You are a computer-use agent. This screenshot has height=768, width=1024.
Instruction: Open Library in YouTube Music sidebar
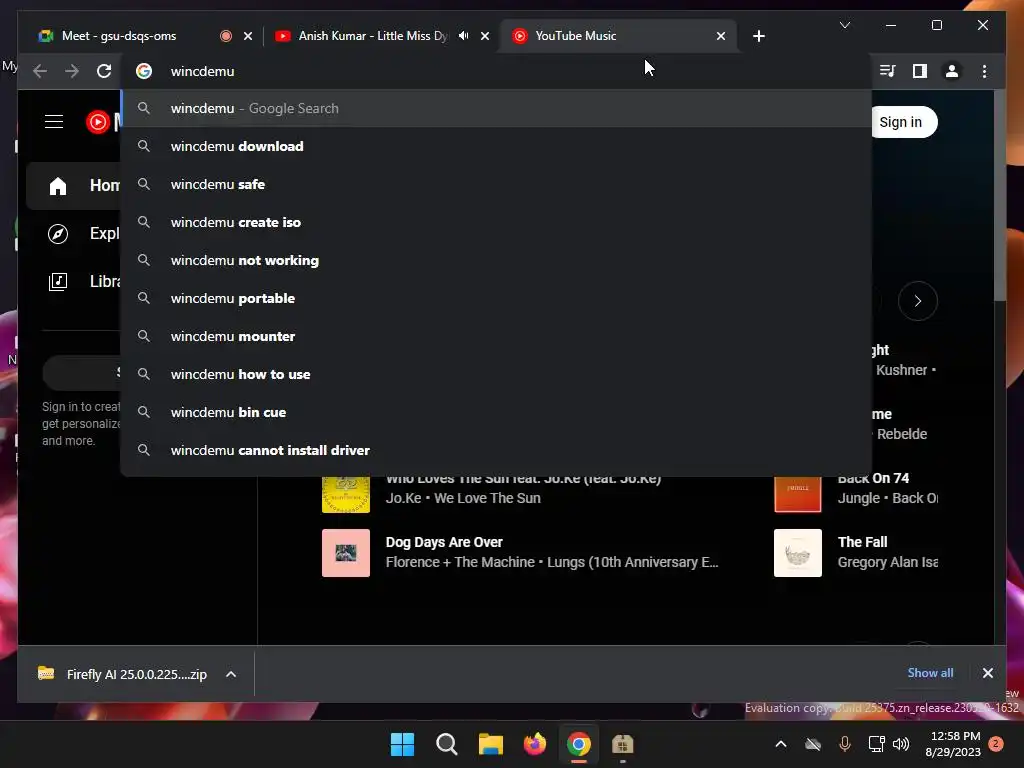tap(73, 281)
